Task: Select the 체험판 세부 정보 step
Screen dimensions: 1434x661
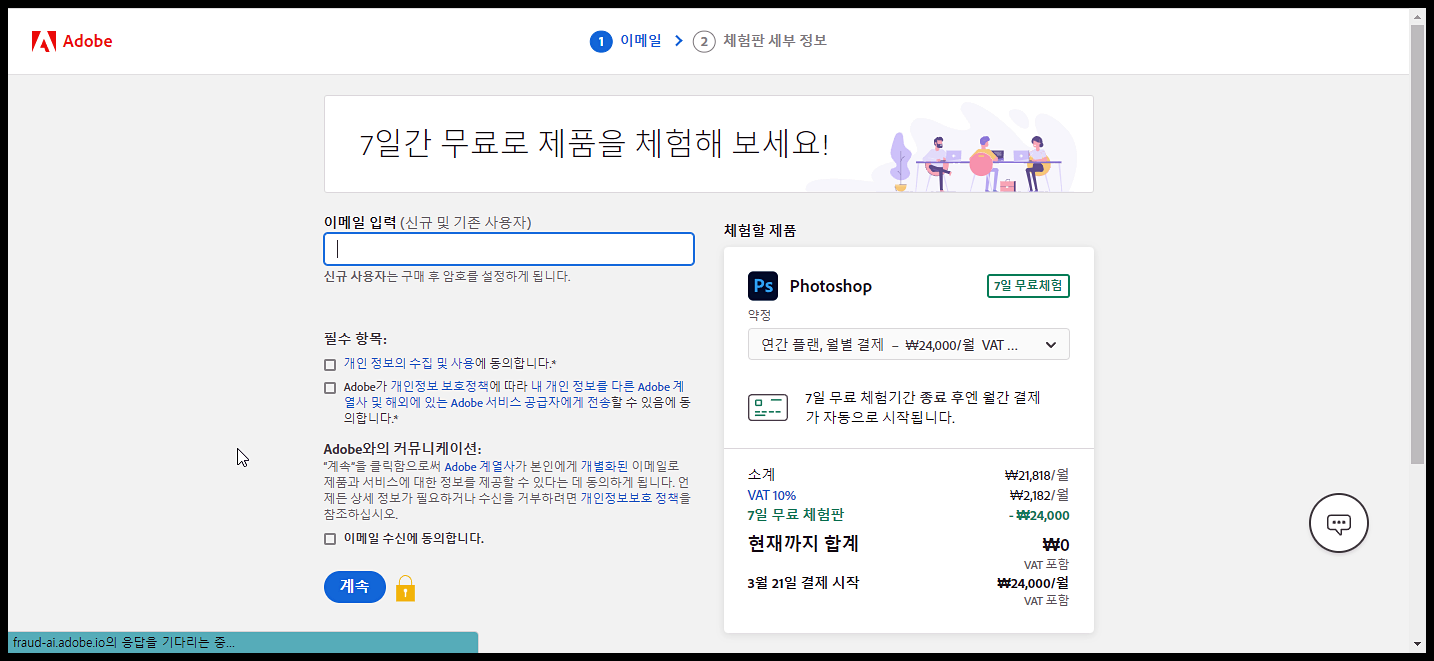Action: tap(775, 41)
